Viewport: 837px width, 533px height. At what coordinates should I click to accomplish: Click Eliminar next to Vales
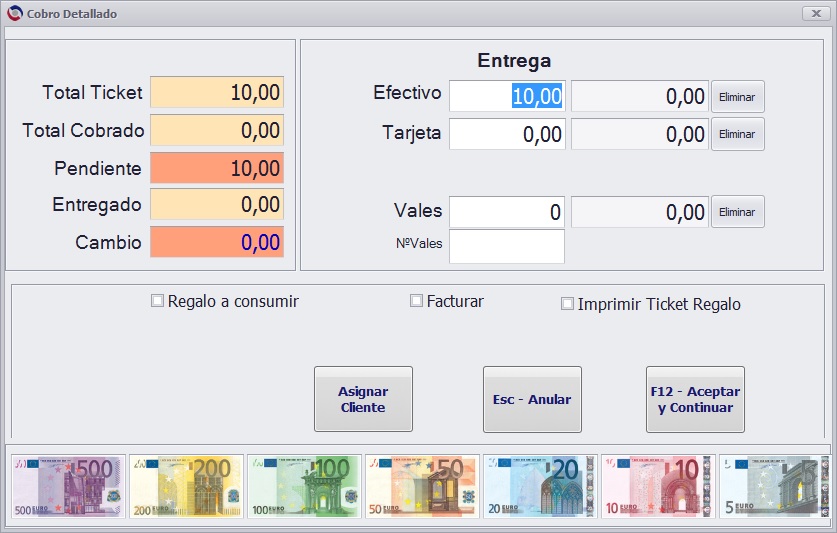pos(737,212)
